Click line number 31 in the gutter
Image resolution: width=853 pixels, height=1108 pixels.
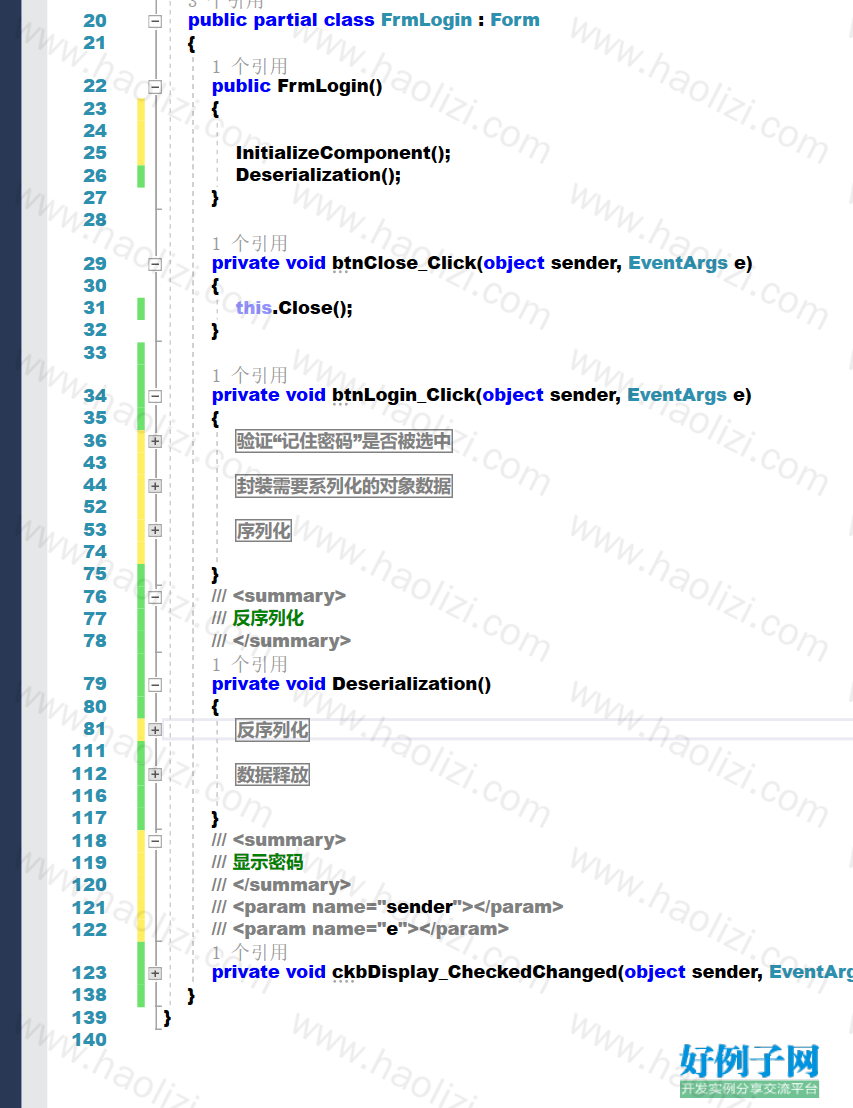(x=95, y=308)
